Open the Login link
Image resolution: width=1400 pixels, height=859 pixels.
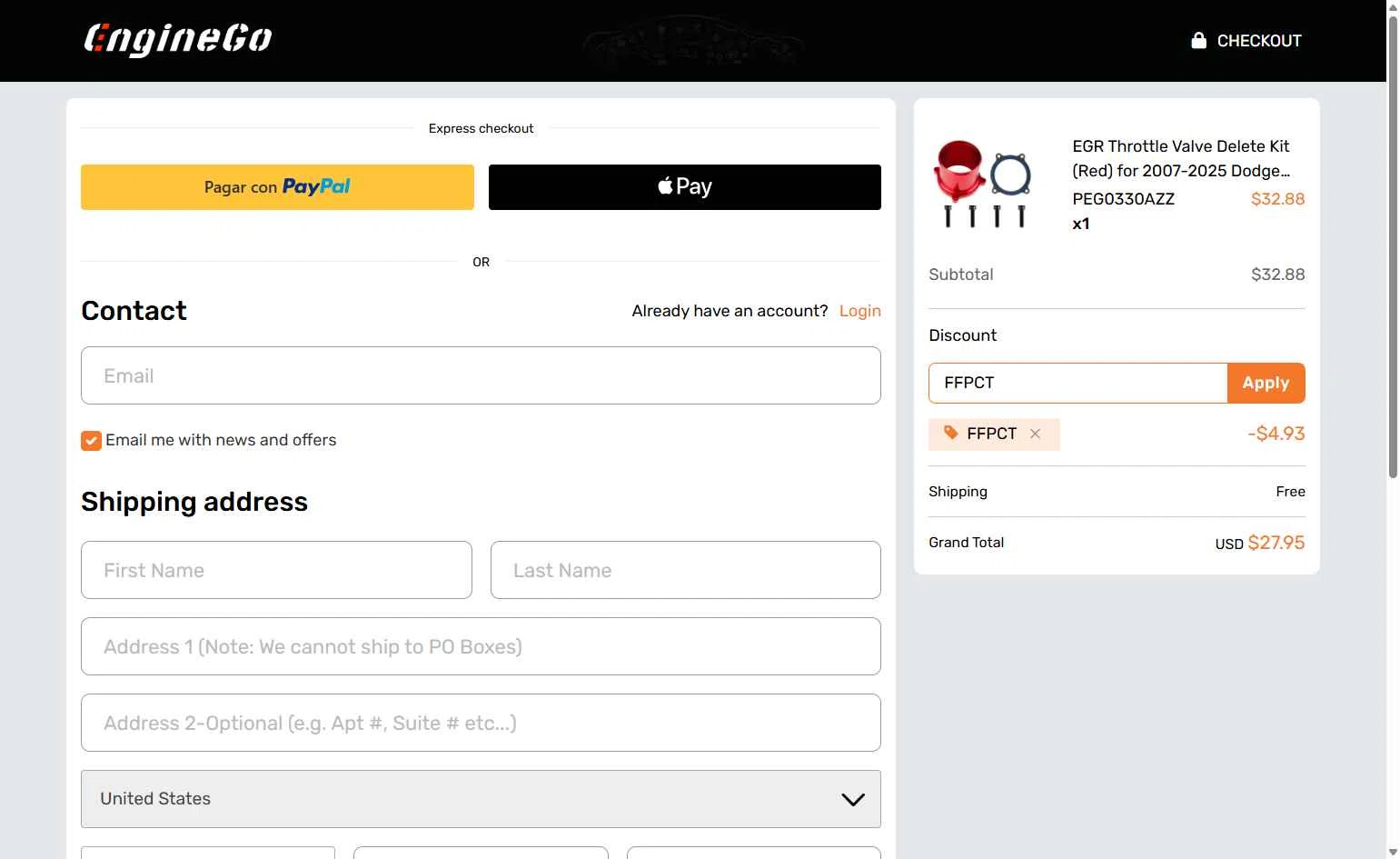click(859, 311)
